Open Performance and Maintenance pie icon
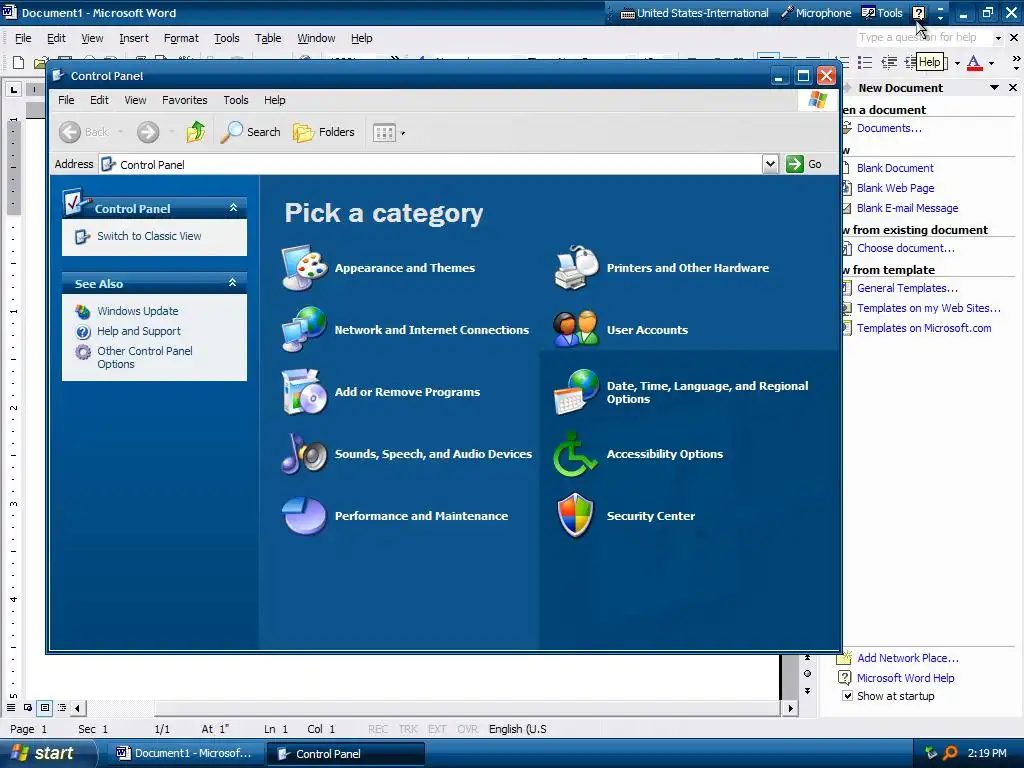 [x=304, y=515]
